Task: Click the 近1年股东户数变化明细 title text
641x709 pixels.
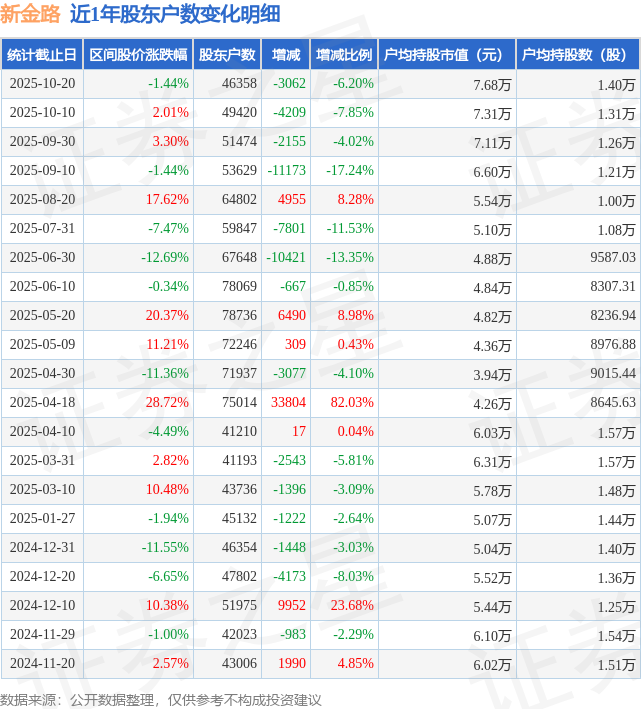Action: [175, 14]
